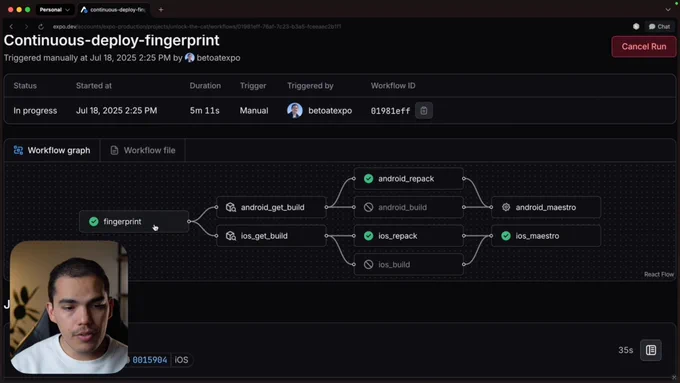Copy the workflow ID with the clipboard icon
680x383 pixels.
point(424,111)
